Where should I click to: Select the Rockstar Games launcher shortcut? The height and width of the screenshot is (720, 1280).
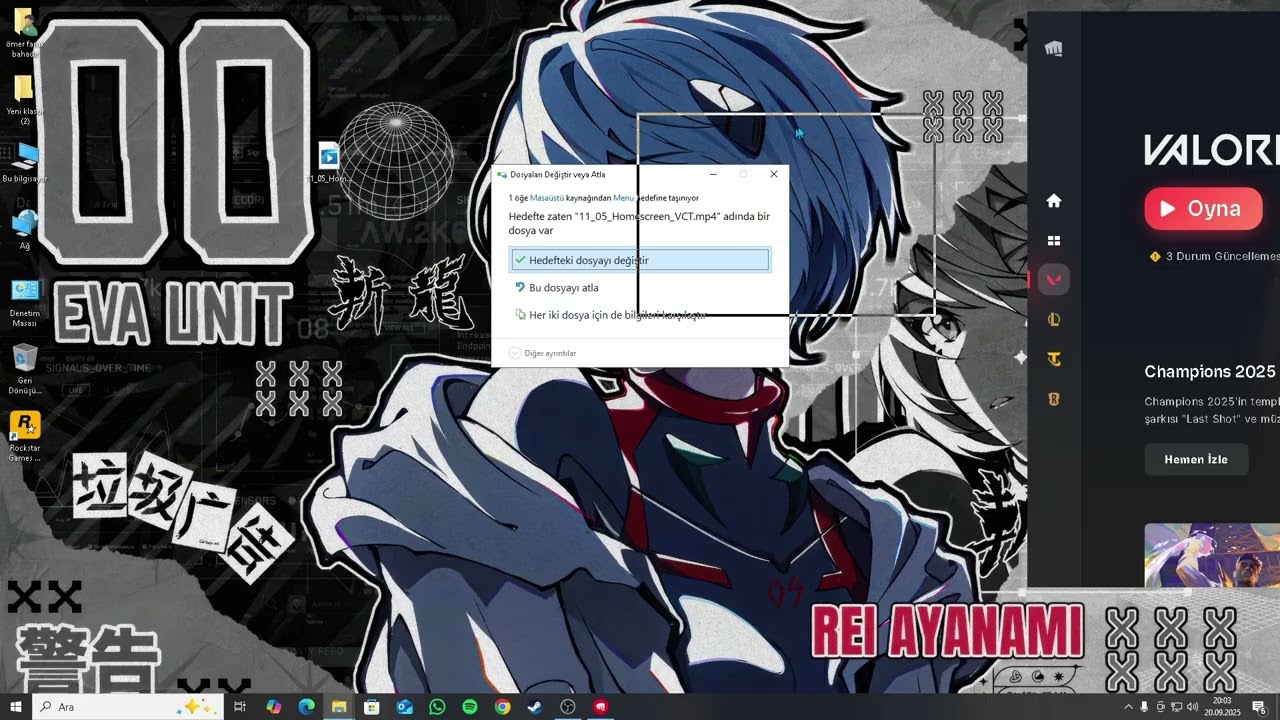tap(25, 436)
